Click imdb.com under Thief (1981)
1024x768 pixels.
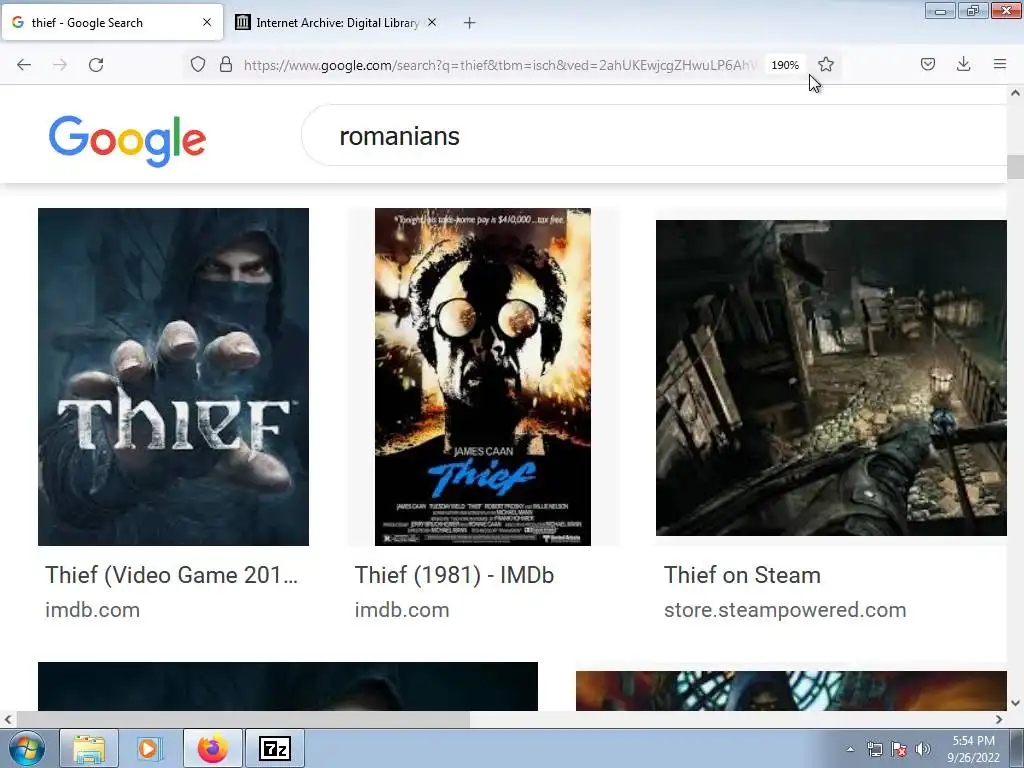tap(402, 610)
